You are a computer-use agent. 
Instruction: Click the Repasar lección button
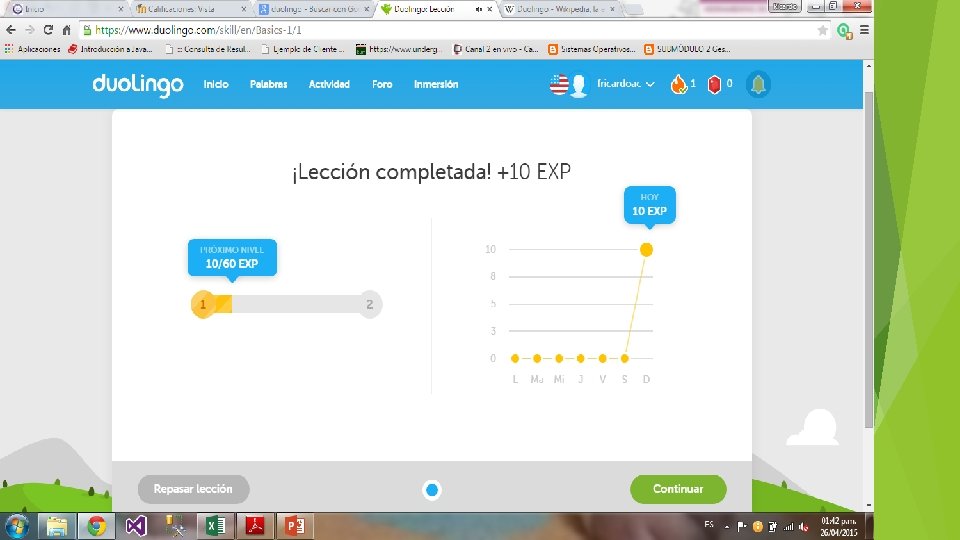click(193, 489)
